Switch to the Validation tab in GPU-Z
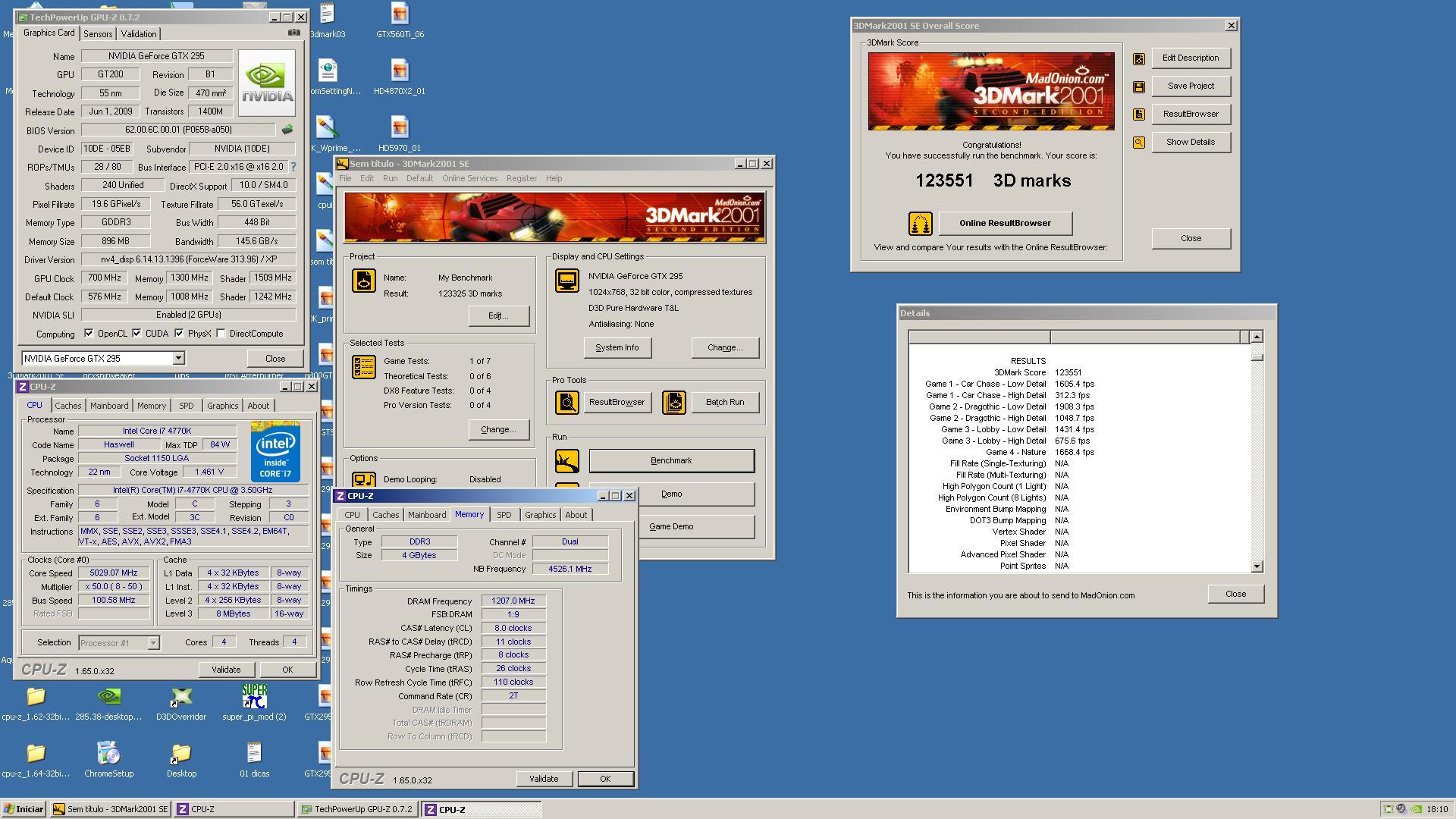Image resolution: width=1456 pixels, height=819 pixels. pyautogui.click(x=139, y=34)
